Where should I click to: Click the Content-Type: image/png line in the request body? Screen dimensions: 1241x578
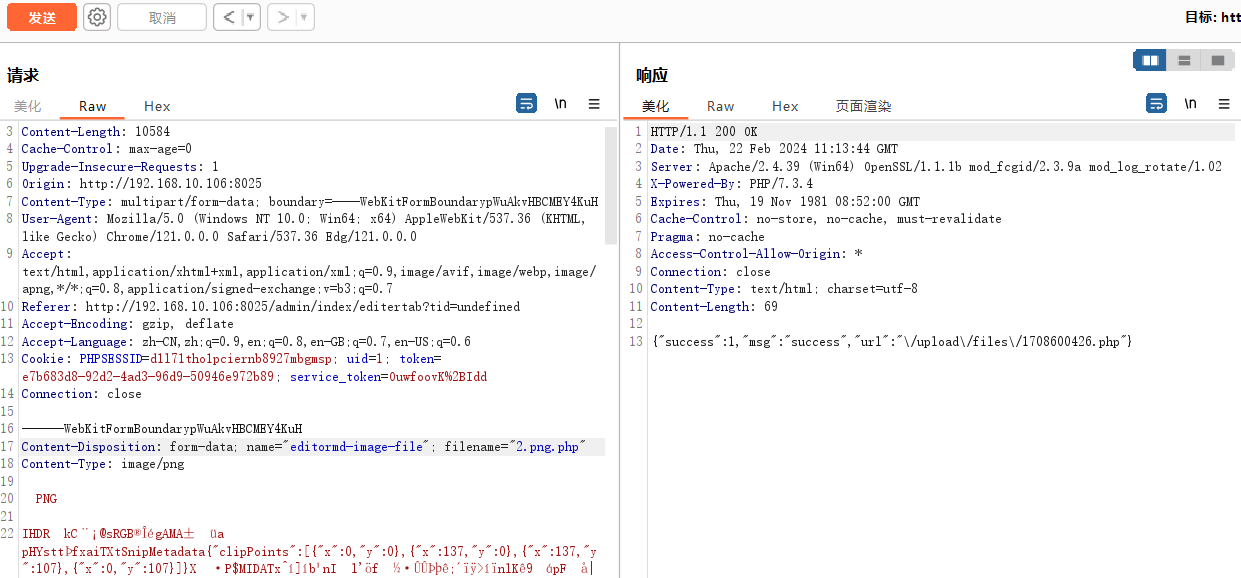tap(103, 464)
